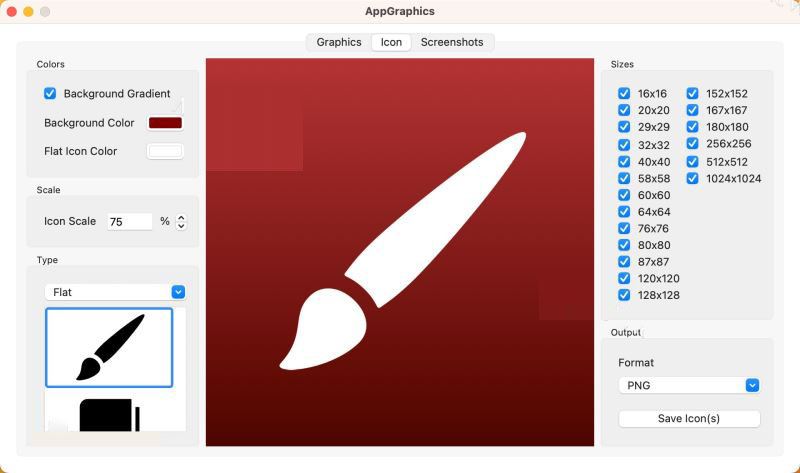Increase icon scale with stepper up arrow
Image resolution: width=800 pixels, height=473 pixels.
click(x=181, y=217)
